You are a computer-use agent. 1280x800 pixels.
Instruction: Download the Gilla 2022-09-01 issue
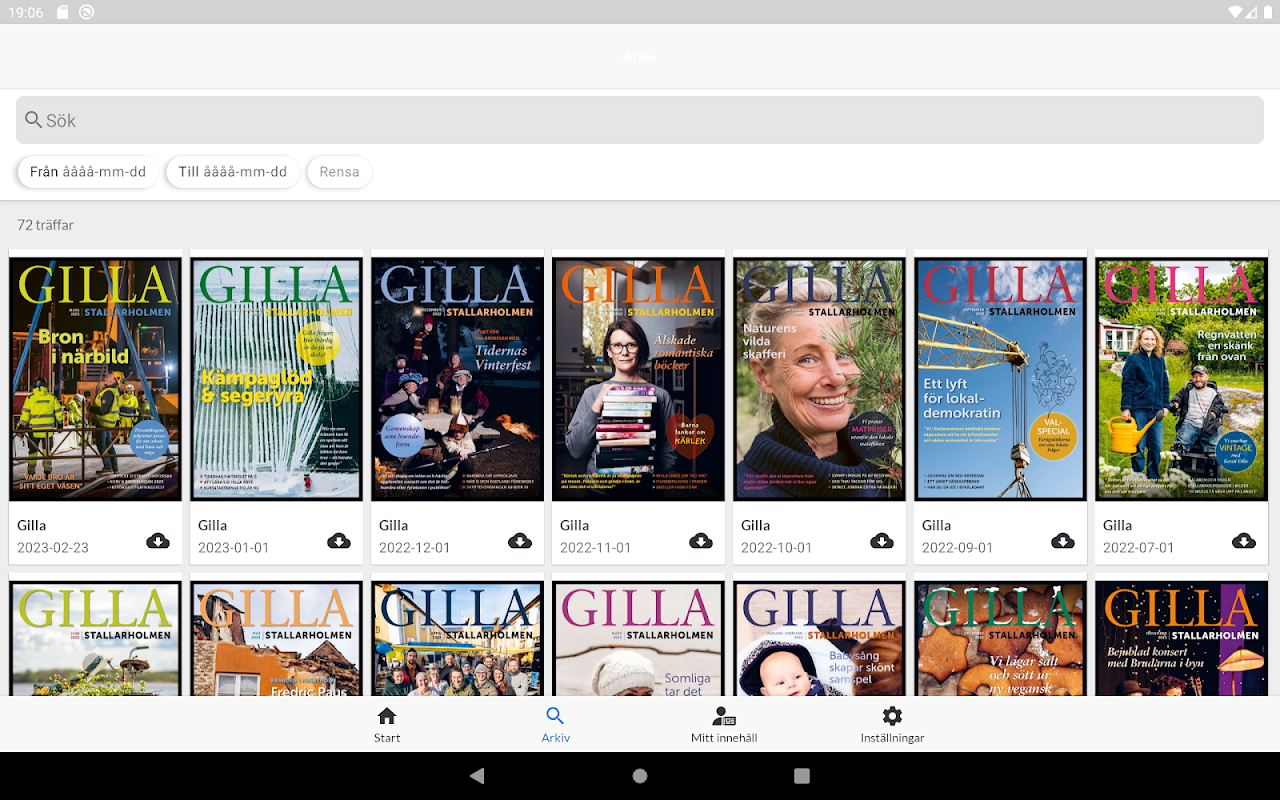point(1063,541)
